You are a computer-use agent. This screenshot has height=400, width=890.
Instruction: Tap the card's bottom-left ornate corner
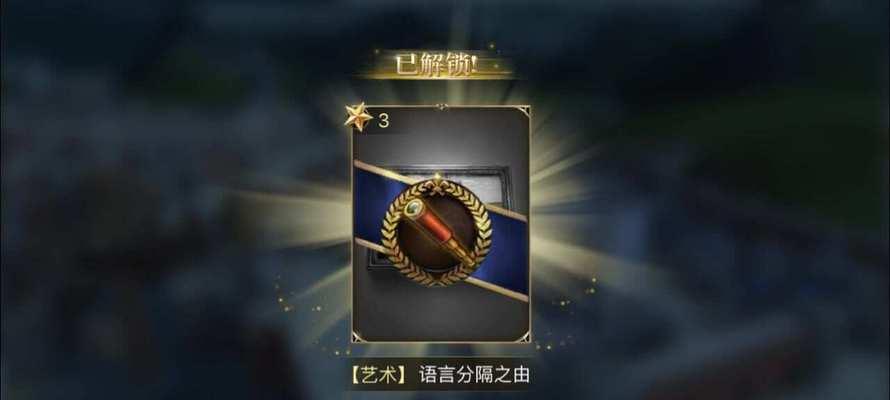(358, 336)
